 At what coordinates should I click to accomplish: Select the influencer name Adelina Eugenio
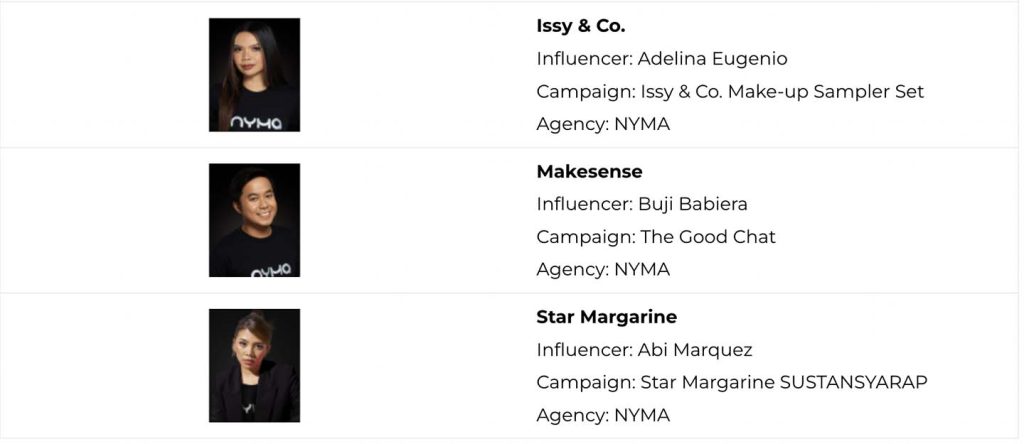click(713, 59)
